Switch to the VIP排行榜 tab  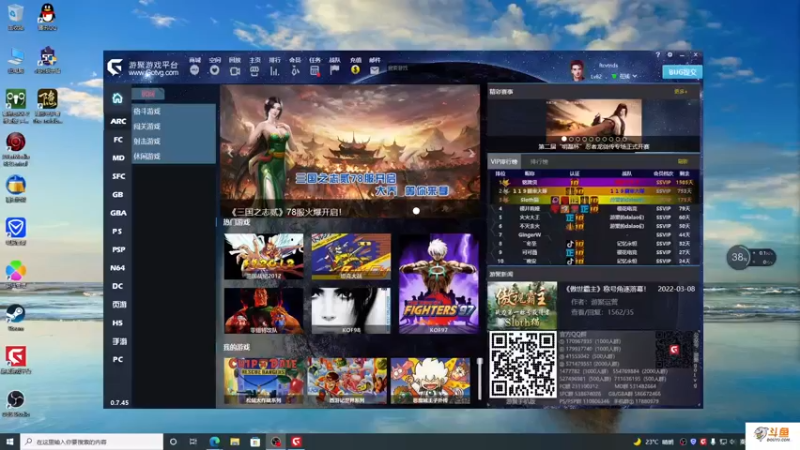click(504, 161)
